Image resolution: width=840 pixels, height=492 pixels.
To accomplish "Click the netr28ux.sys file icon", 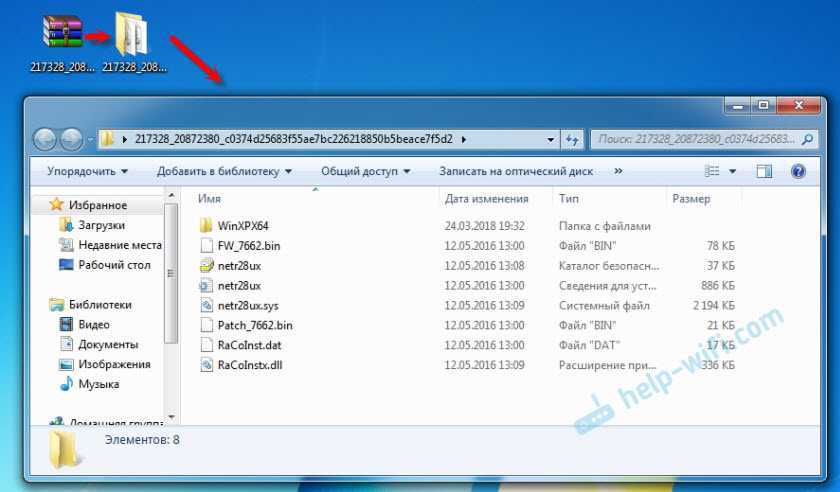I will click(x=206, y=305).
